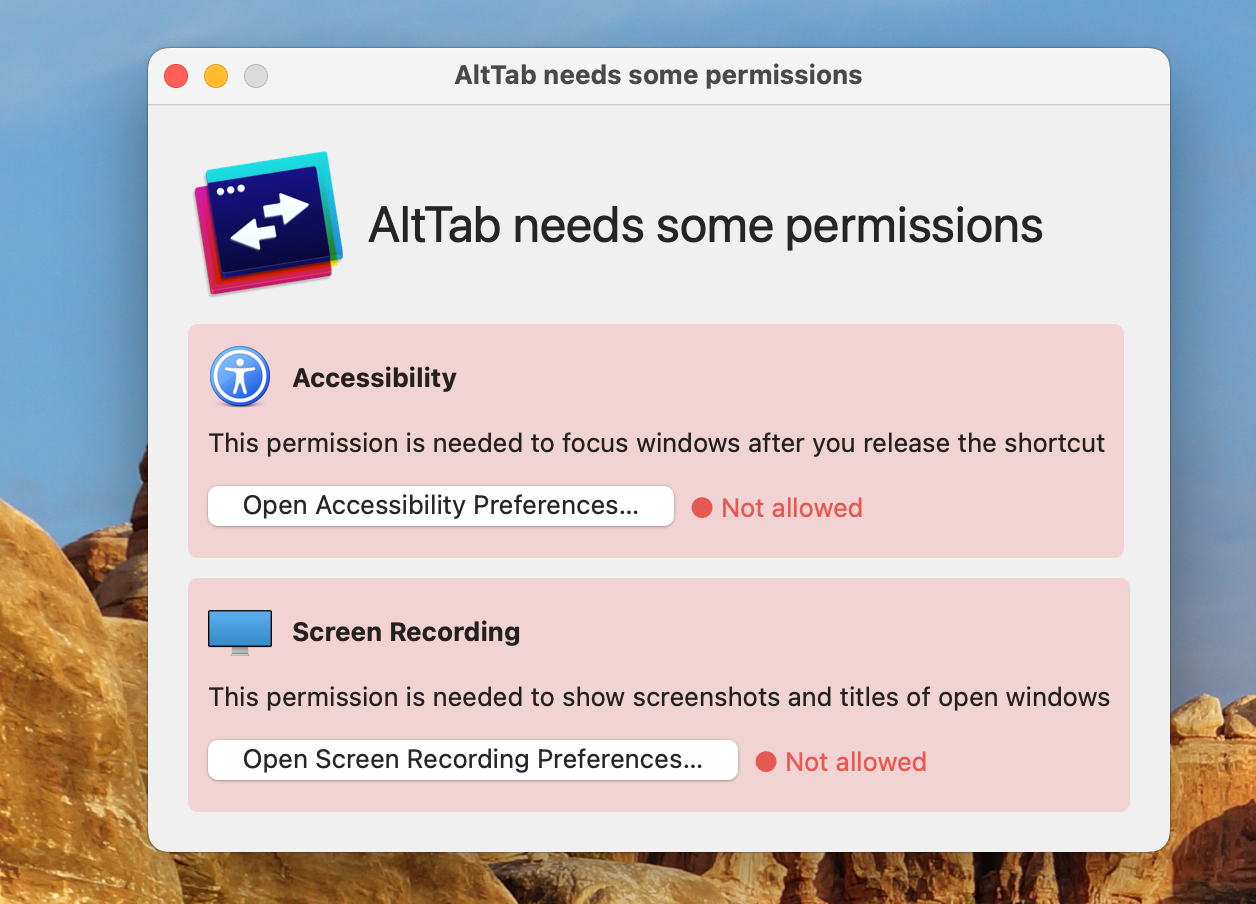
Task: Click the large "AltTab needs some permissions" heading
Action: 705,226
